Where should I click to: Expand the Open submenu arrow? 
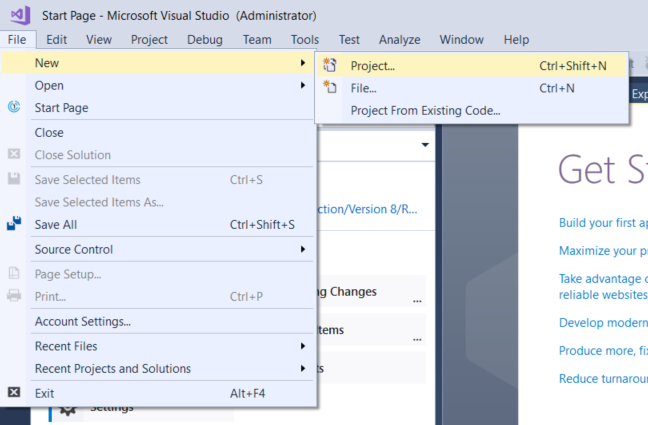tap(303, 86)
